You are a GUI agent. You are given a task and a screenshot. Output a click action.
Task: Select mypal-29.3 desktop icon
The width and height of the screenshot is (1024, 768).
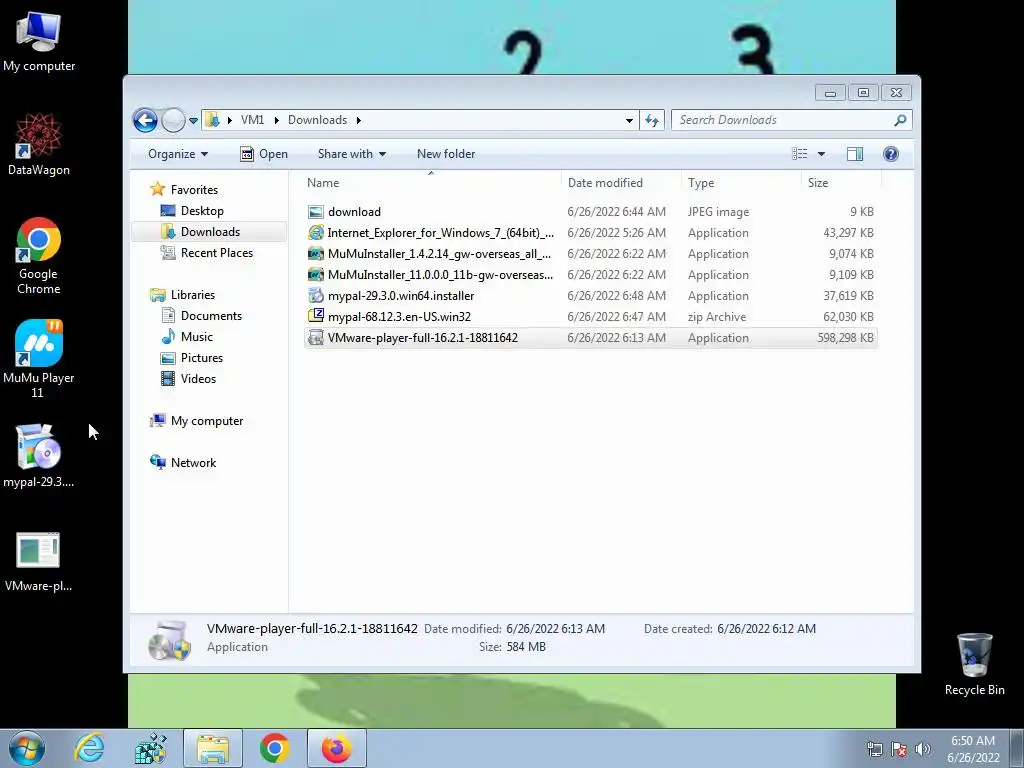click(x=39, y=456)
